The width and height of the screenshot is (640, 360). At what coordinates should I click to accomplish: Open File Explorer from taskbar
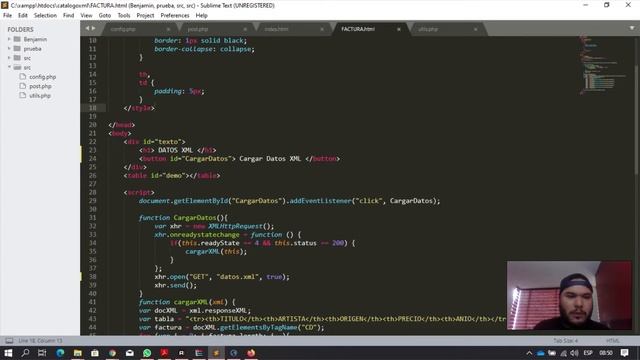tap(78, 353)
